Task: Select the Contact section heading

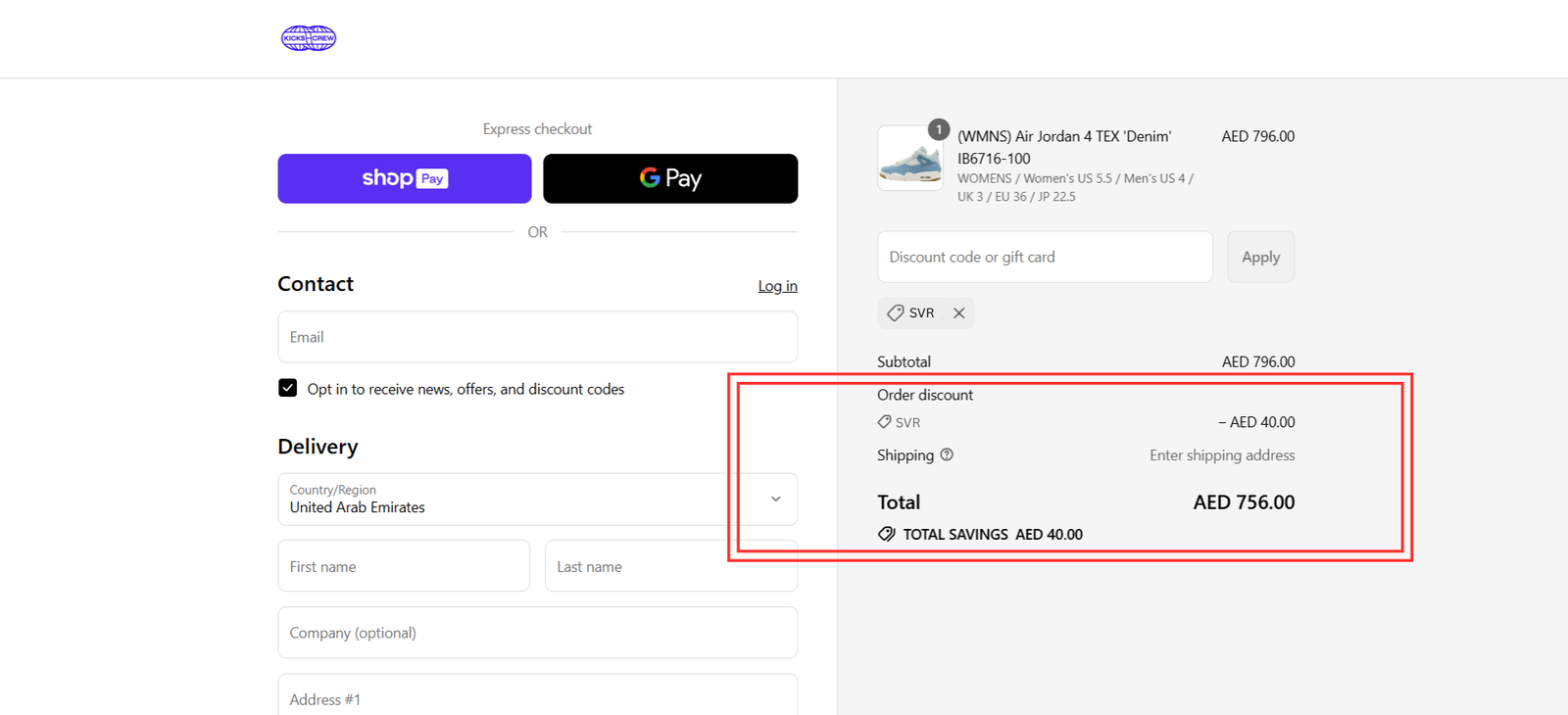Action: tap(316, 284)
